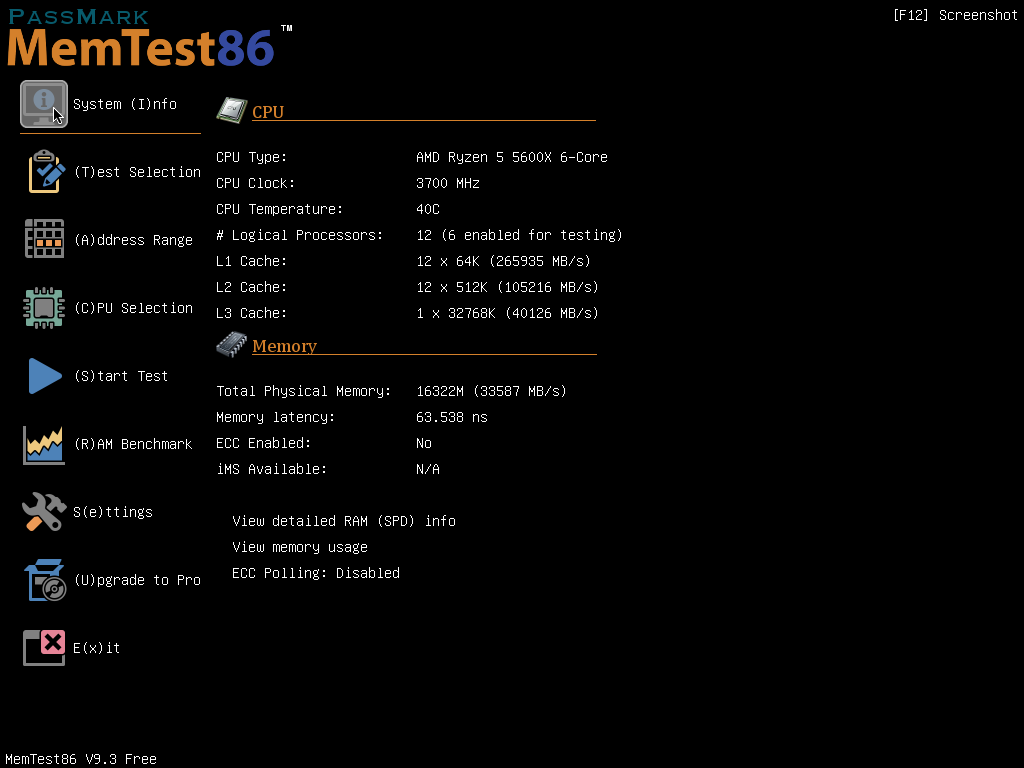Image resolution: width=1024 pixels, height=768 pixels.
Task: Click the 16322M total memory value
Action: pos(492,391)
